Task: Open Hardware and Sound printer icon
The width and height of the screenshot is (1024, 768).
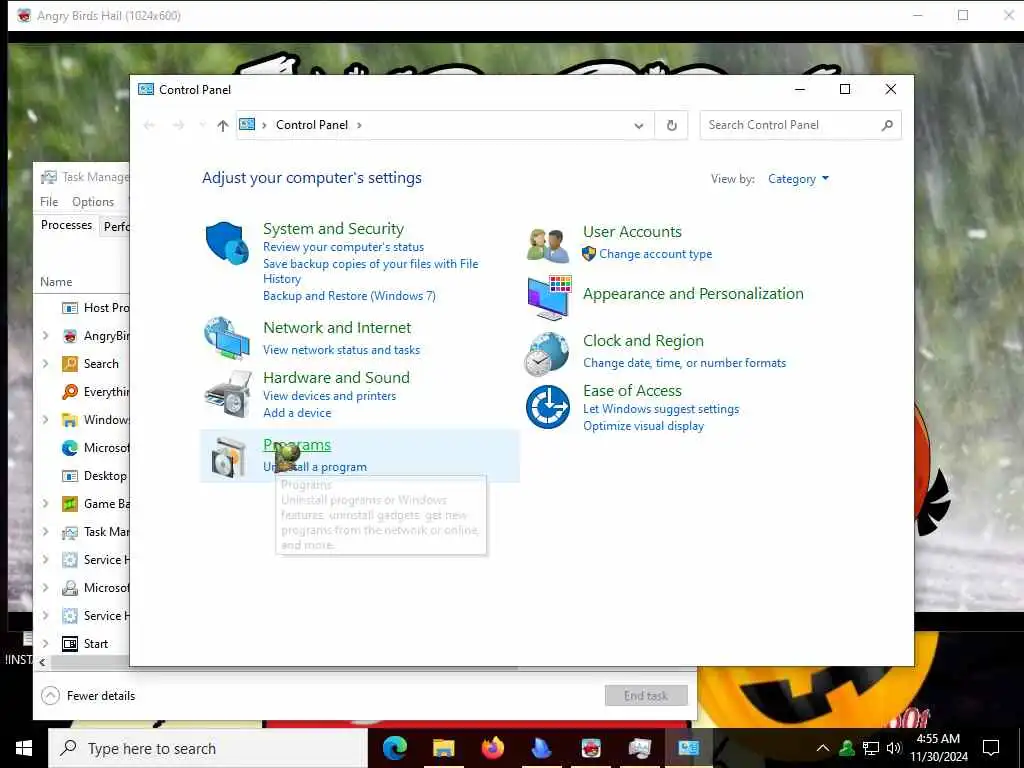Action: tap(228, 394)
